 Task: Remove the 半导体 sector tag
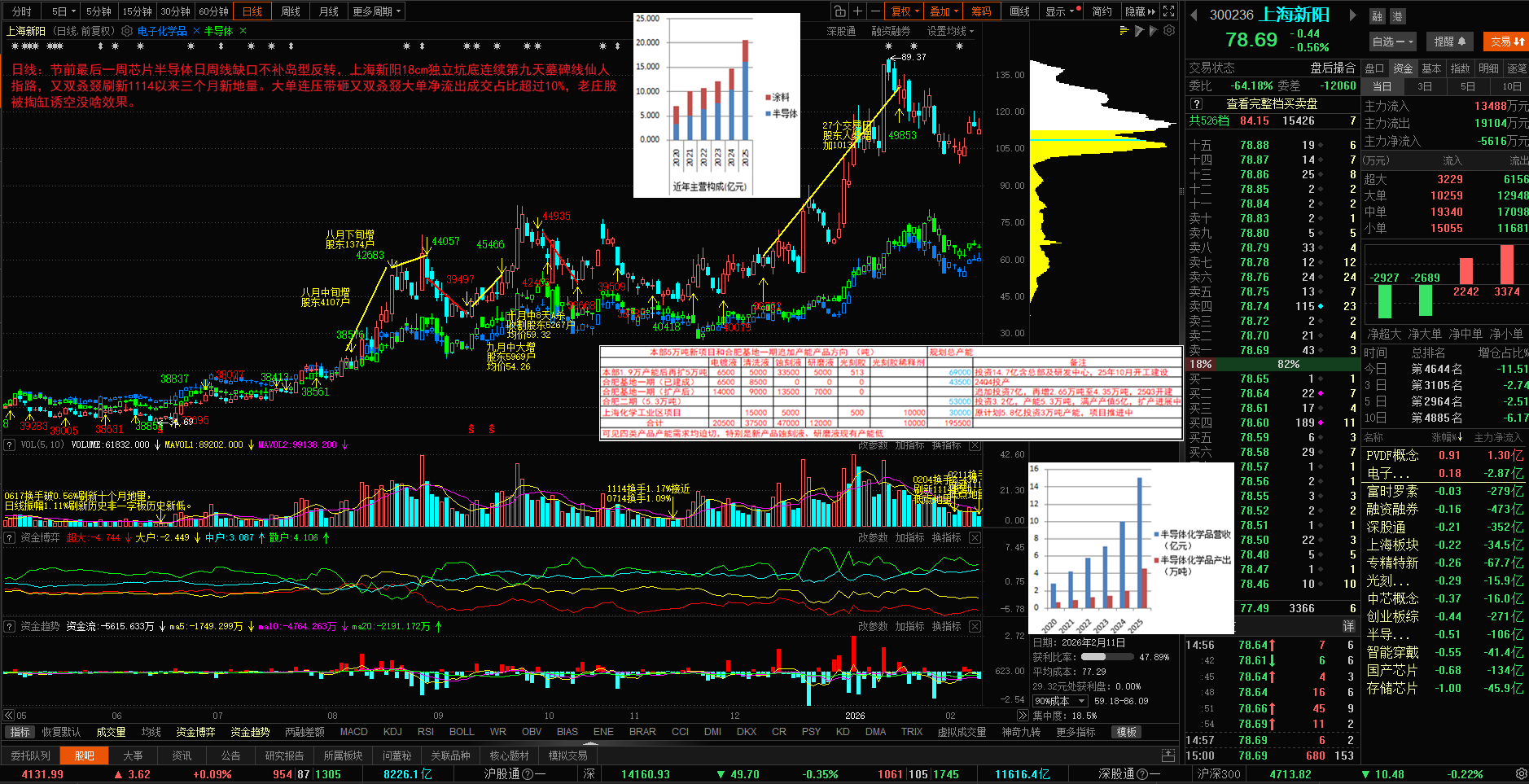click(242, 31)
